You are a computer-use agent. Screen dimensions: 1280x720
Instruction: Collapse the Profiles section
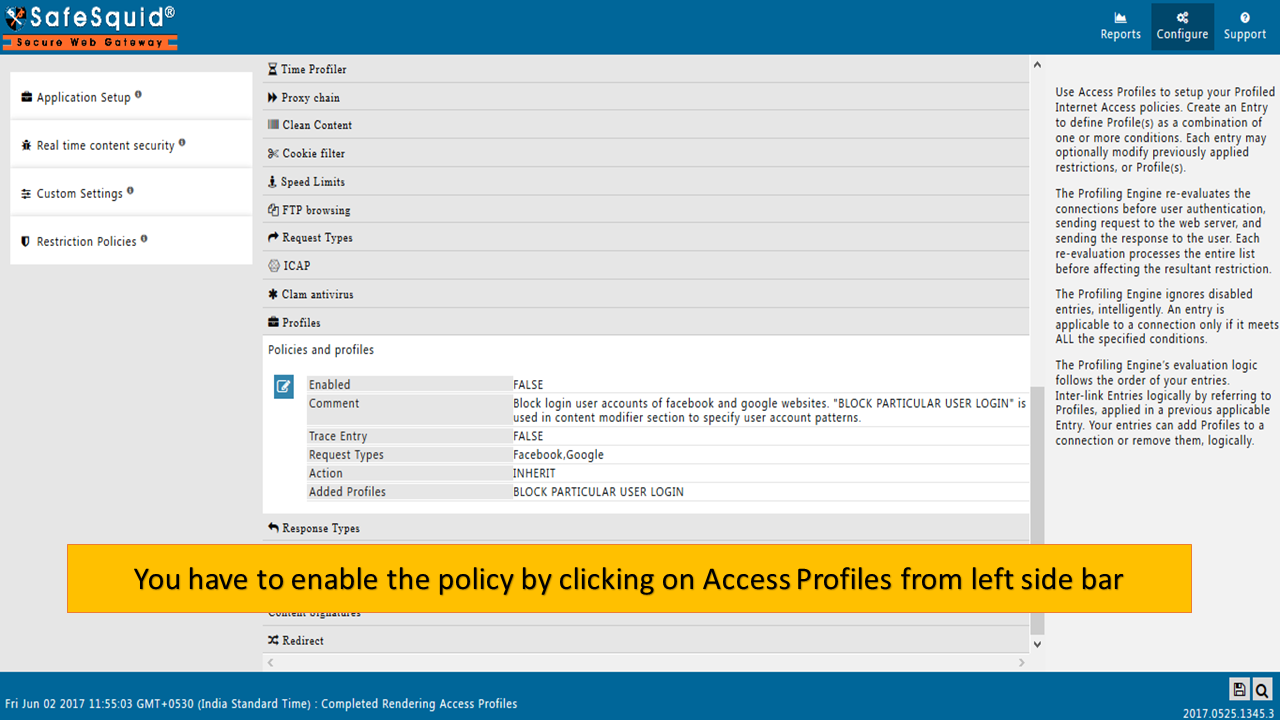point(645,322)
